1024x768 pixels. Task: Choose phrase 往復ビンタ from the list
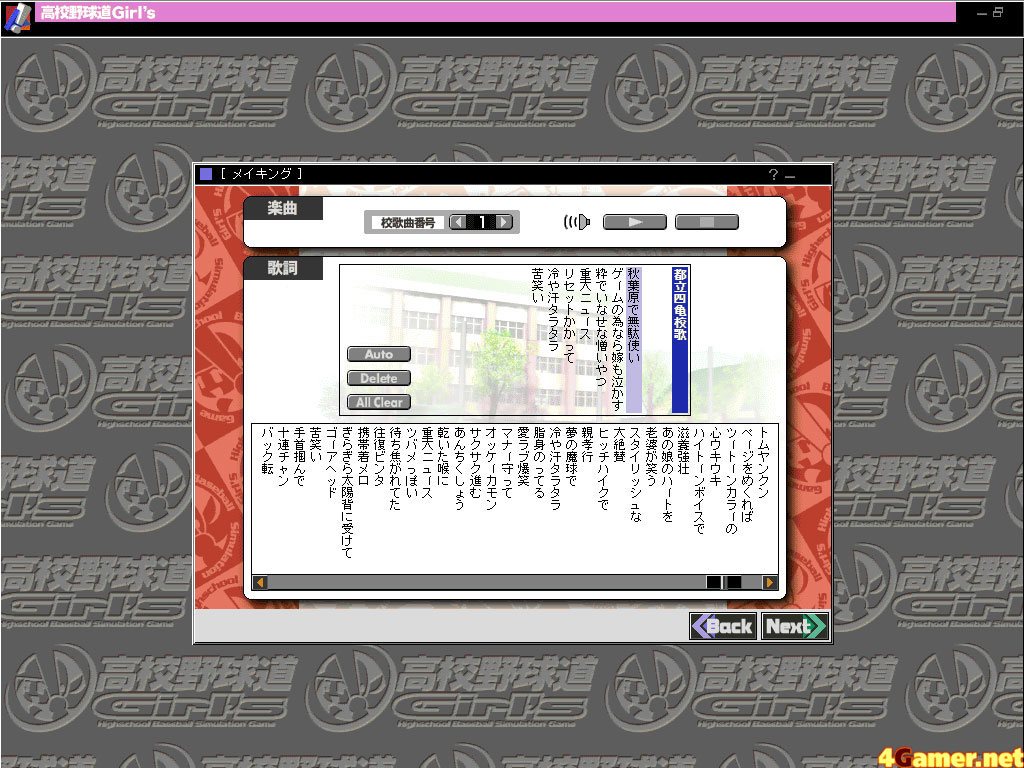point(379,456)
